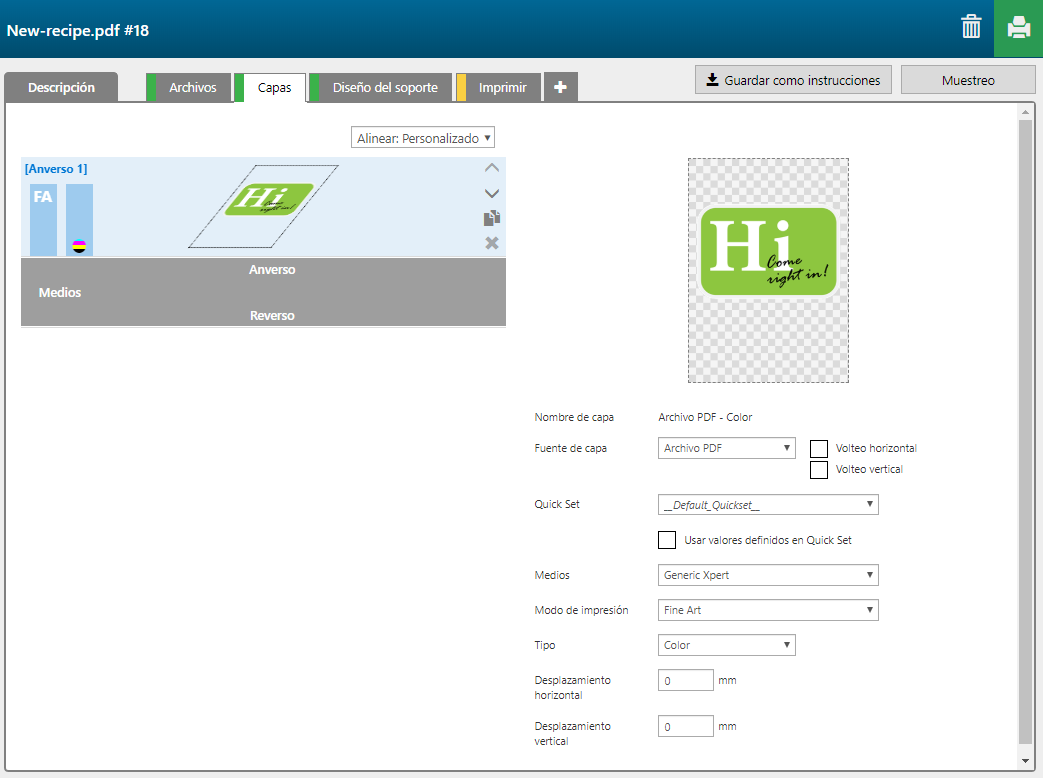1043x778 pixels.
Task: Open the Modo de impresión dropdown
Action: 768,610
